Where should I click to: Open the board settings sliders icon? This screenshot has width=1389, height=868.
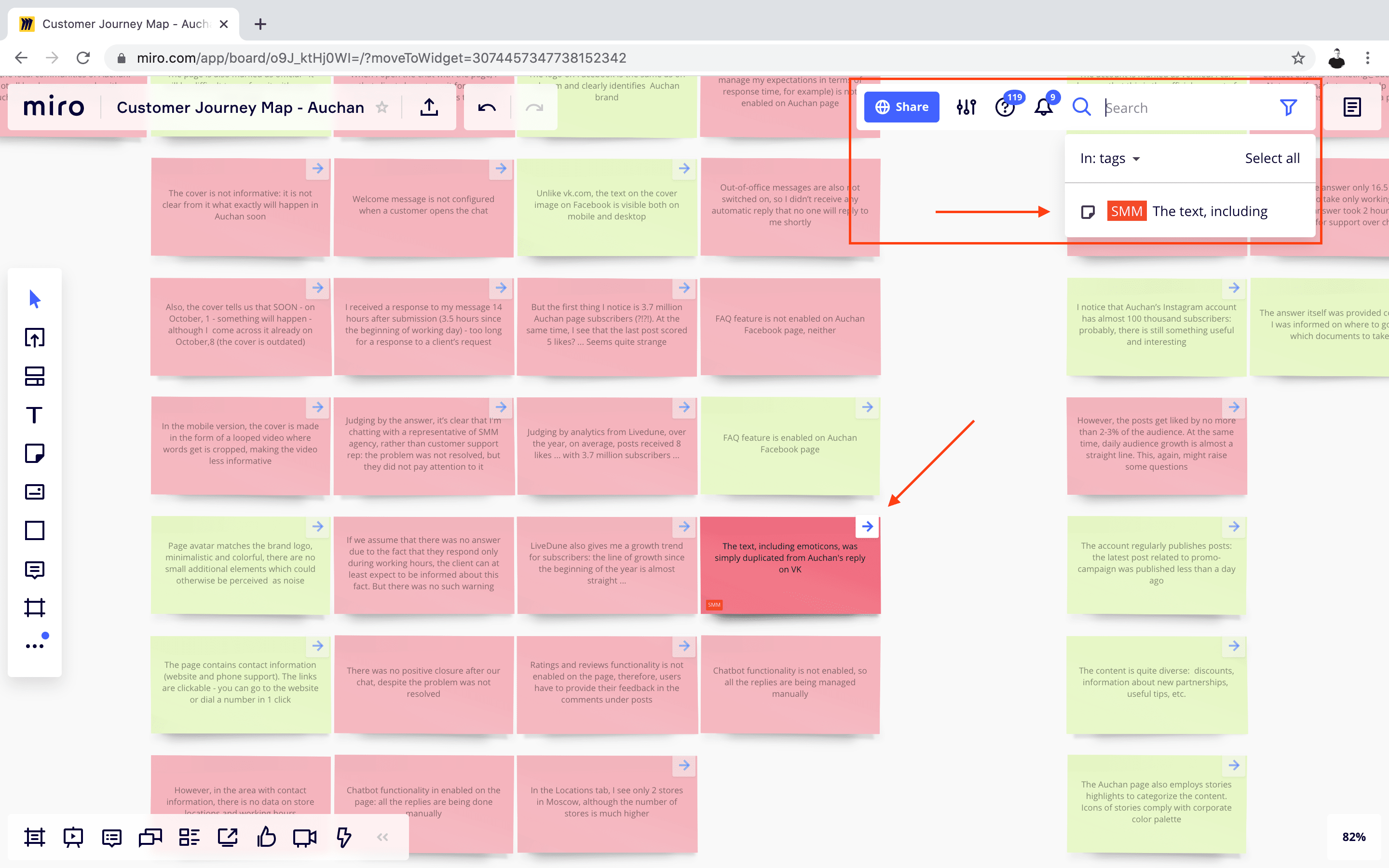point(966,108)
